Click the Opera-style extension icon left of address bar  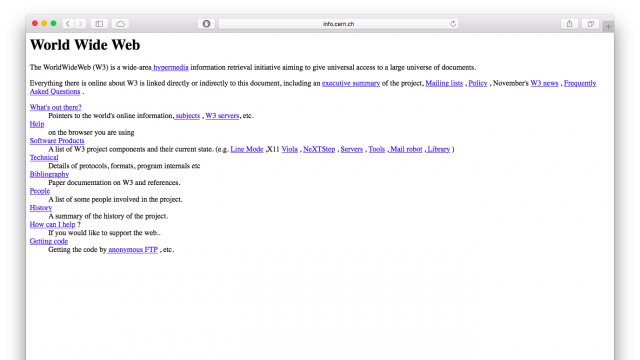pos(207,24)
